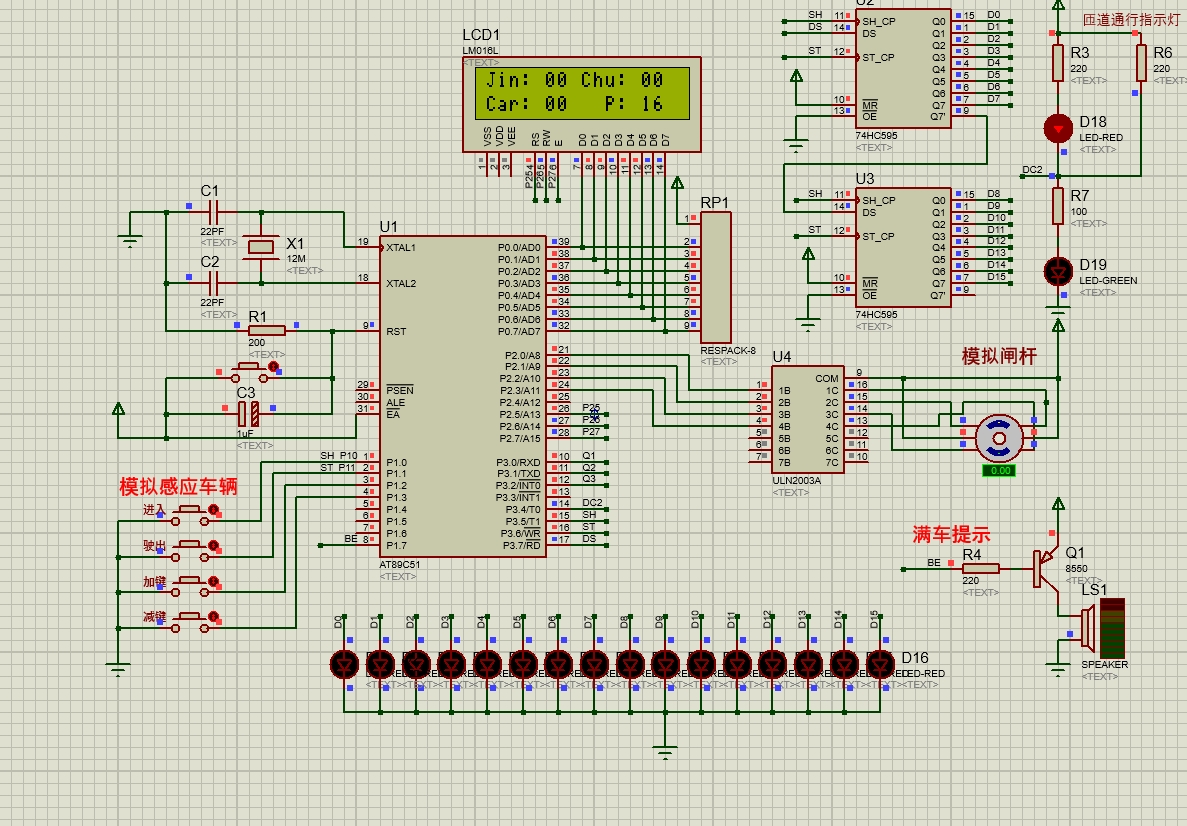Click the motor '0.00' angle readout
Screen dimensions: 1187x826
[999, 470]
